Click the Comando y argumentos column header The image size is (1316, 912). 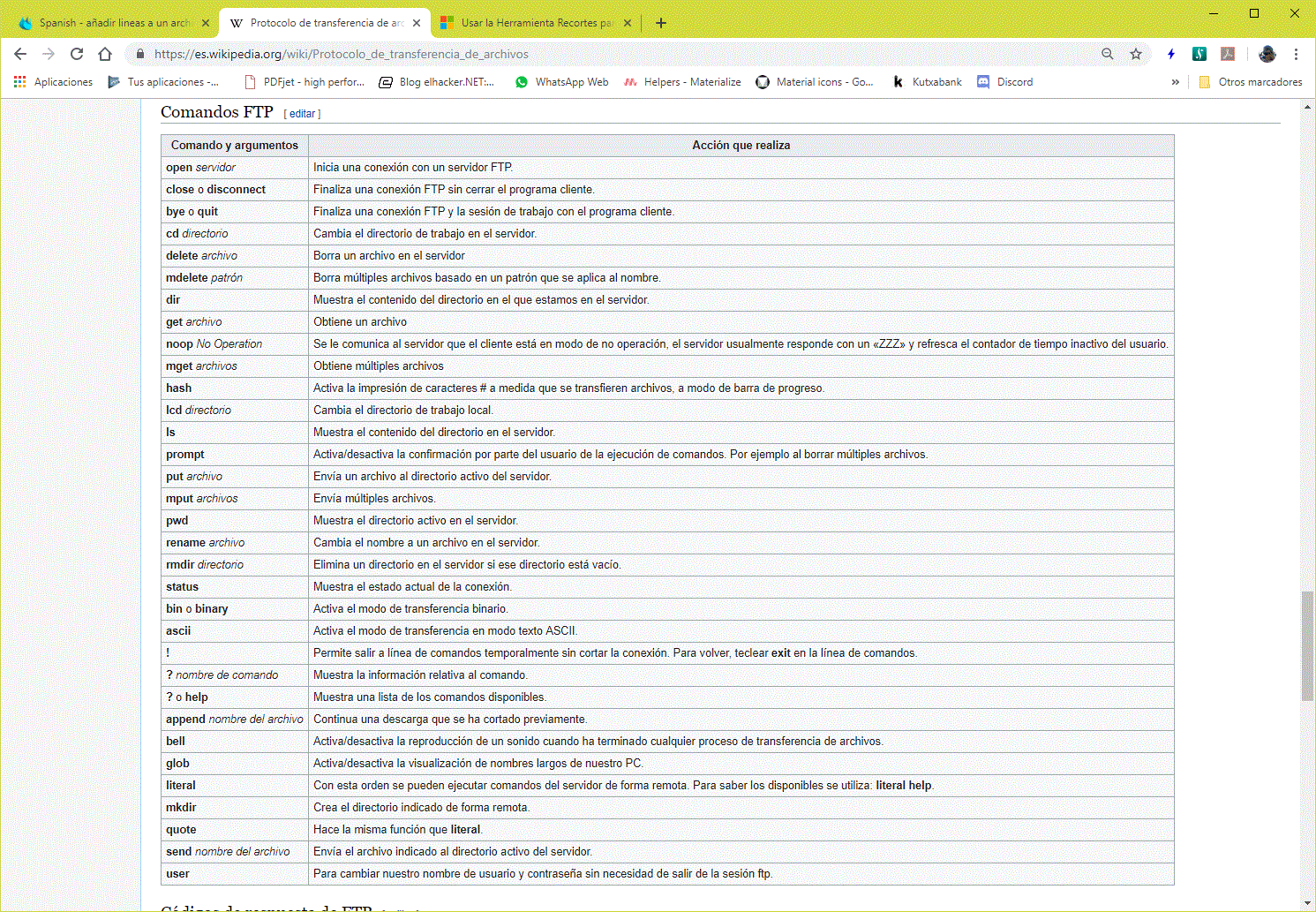click(235, 146)
